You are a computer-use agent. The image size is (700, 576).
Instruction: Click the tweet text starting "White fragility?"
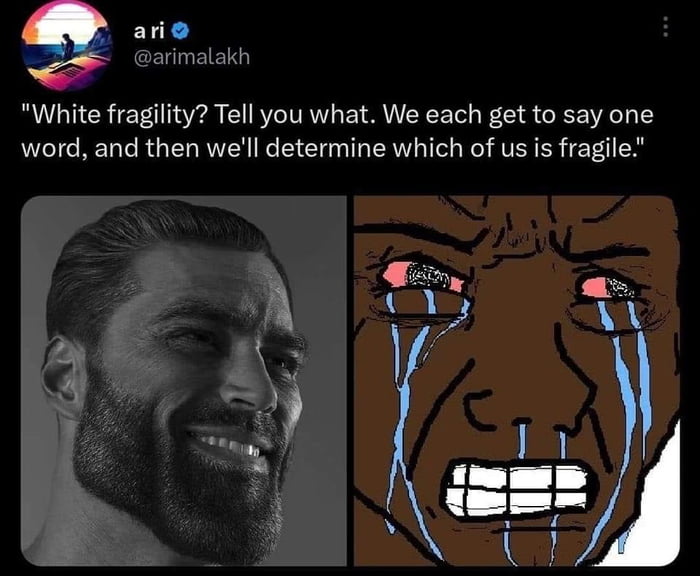(x=337, y=131)
